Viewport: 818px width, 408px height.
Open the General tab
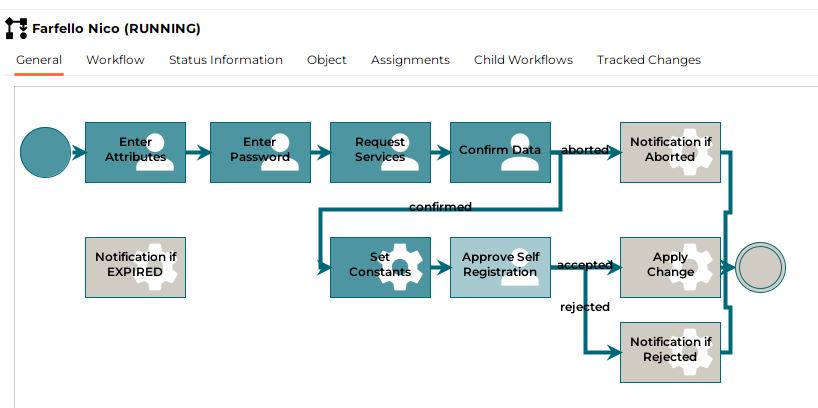(x=39, y=60)
